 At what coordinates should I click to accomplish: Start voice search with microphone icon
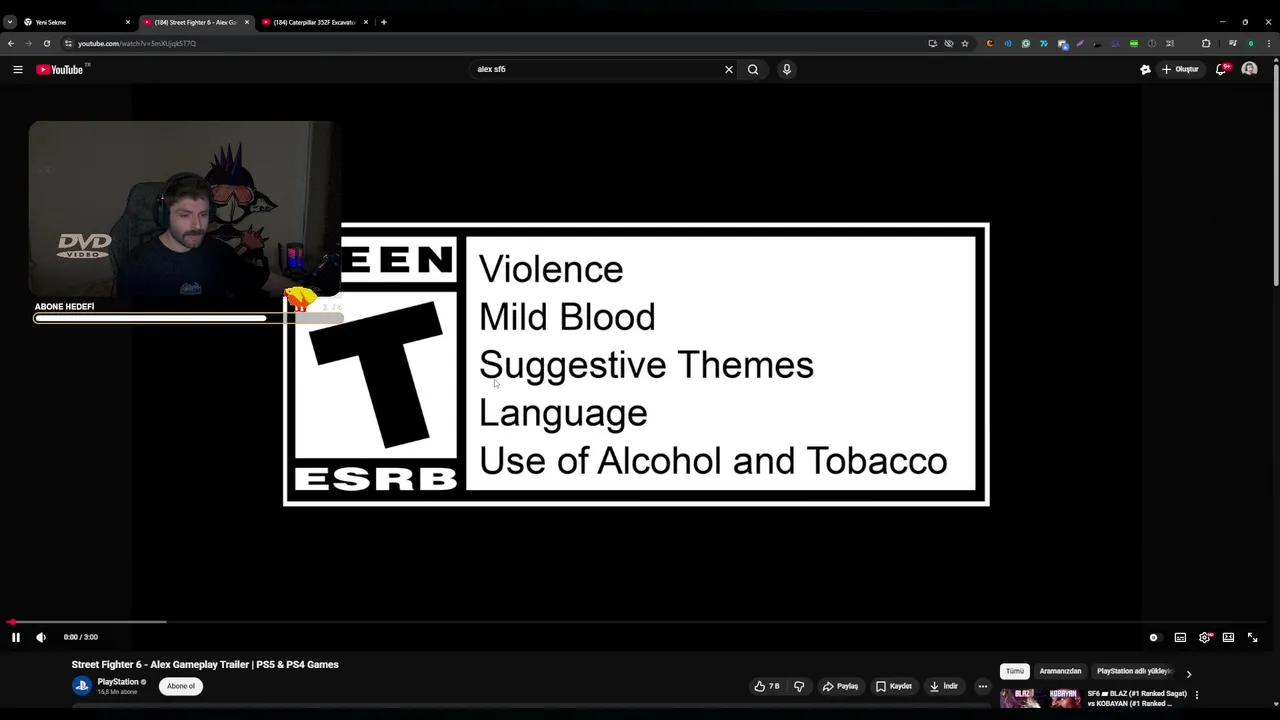tap(787, 69)
